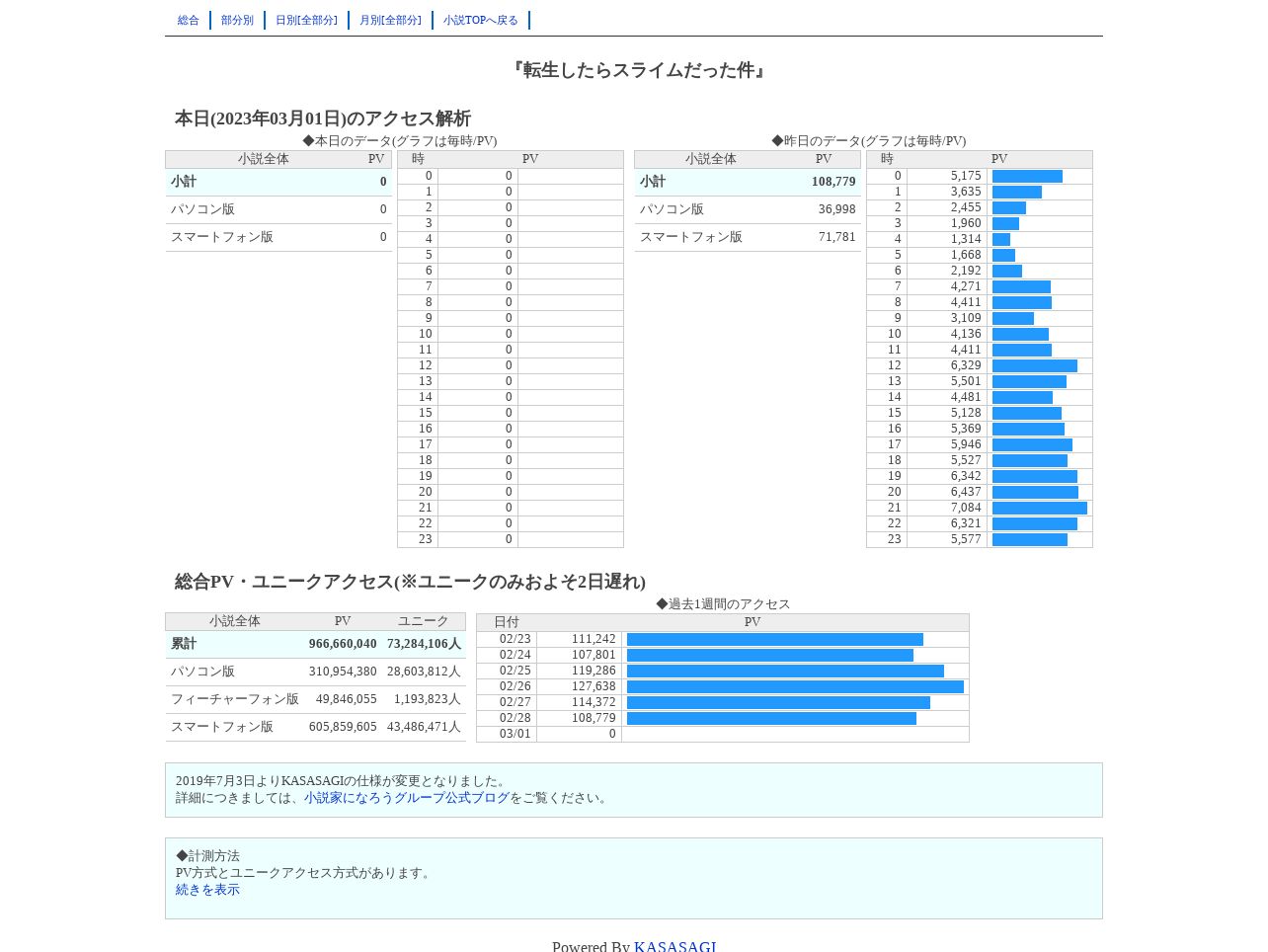This screenshot has width=1268, height=952.
Task: Click パソコン版 unique count 28,603,812人
Action: pos(424,672)
